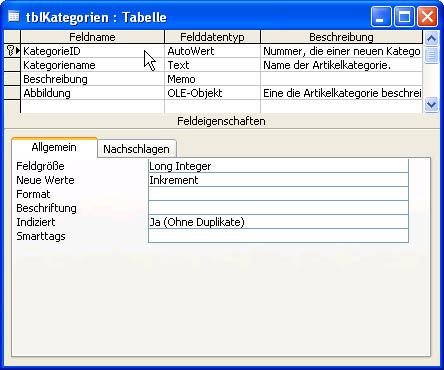The height and width of the screenshot is (370, 444).
Task: Click the Beschreibung column header
Action: click(x=341, y=37)
